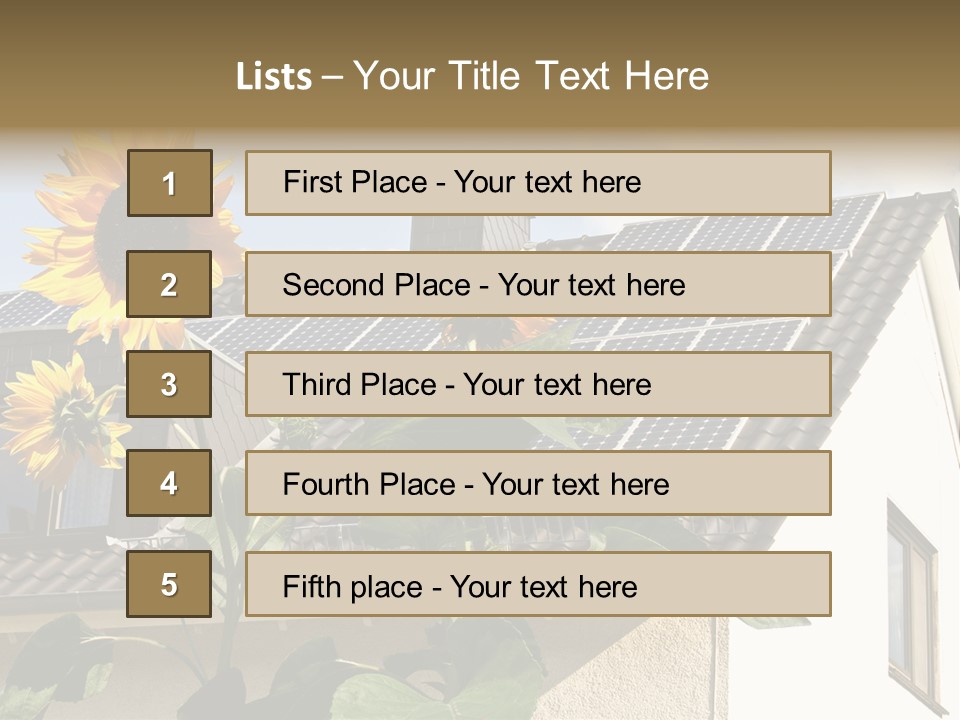Select the "Your Title Text Here" heading
The width and height of the screenshot is (960, 720).
pyautogui.click(x=531, y=77)
